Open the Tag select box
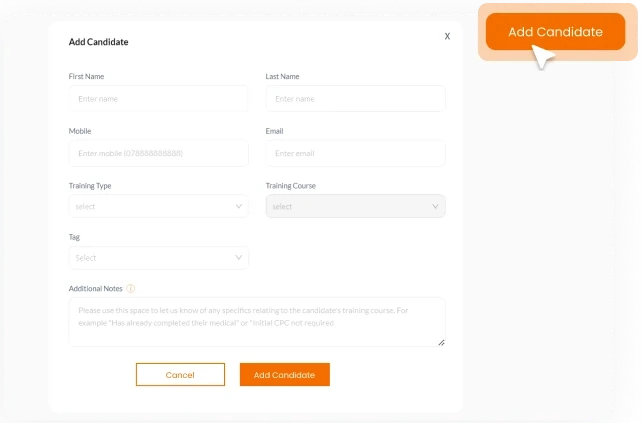 click(x=158, y=258)
